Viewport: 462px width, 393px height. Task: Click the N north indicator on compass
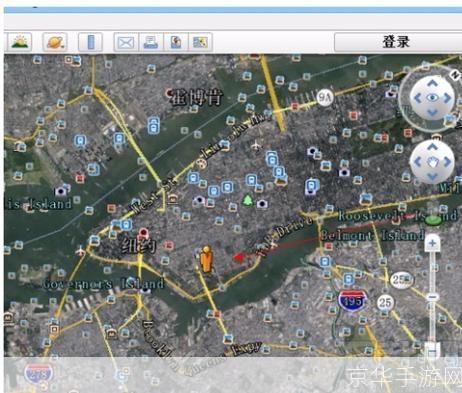pyautogui.click(x=455, y=75)
